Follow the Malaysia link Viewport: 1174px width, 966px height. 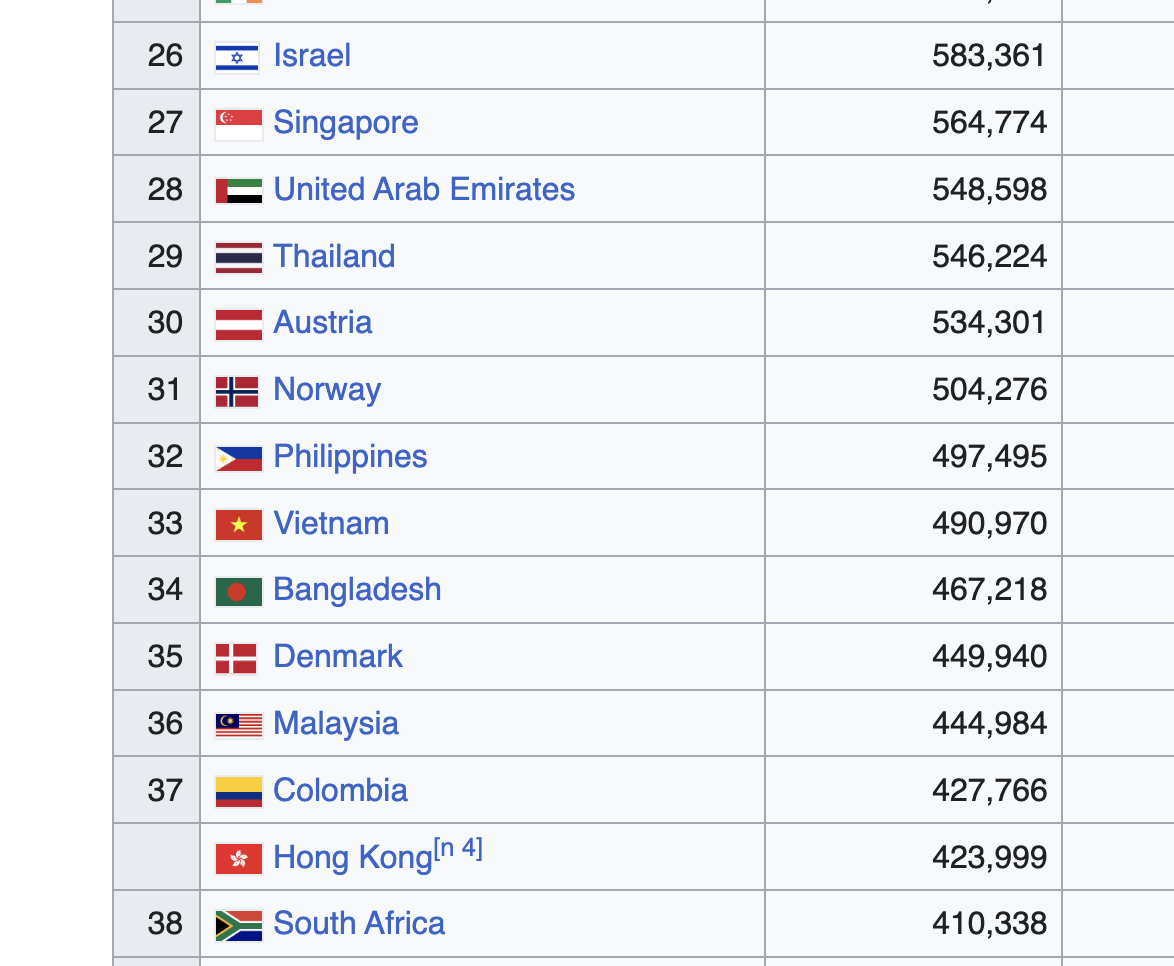336,723
